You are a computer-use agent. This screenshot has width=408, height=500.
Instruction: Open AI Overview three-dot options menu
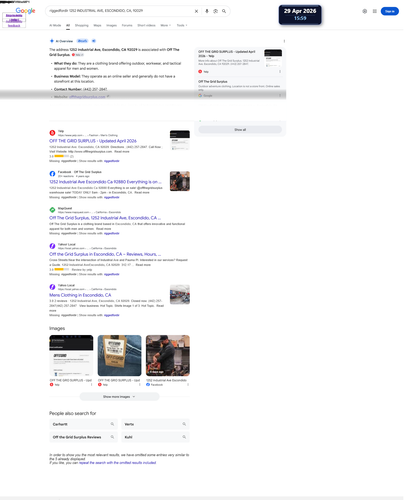pyautogui.click(x=284, y=41)
